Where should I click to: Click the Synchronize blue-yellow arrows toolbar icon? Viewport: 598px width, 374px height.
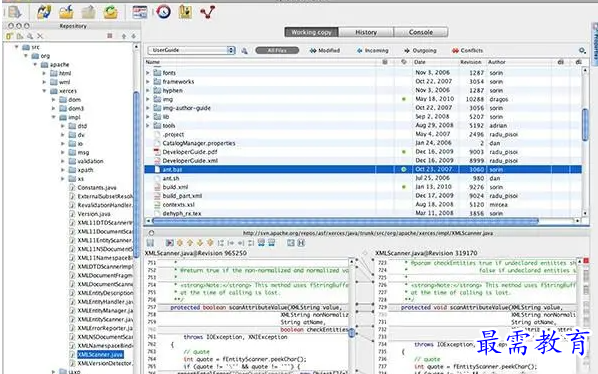[x=44, y=12]
